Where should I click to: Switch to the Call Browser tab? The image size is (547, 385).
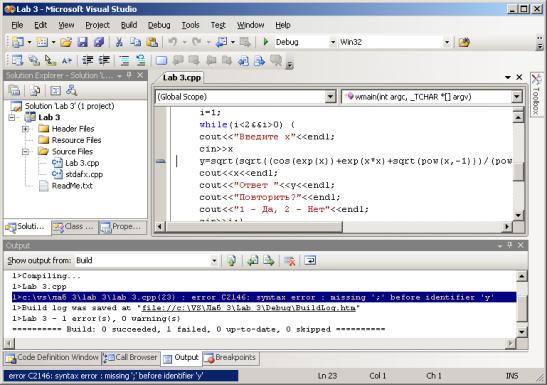[x=131, y=358]
